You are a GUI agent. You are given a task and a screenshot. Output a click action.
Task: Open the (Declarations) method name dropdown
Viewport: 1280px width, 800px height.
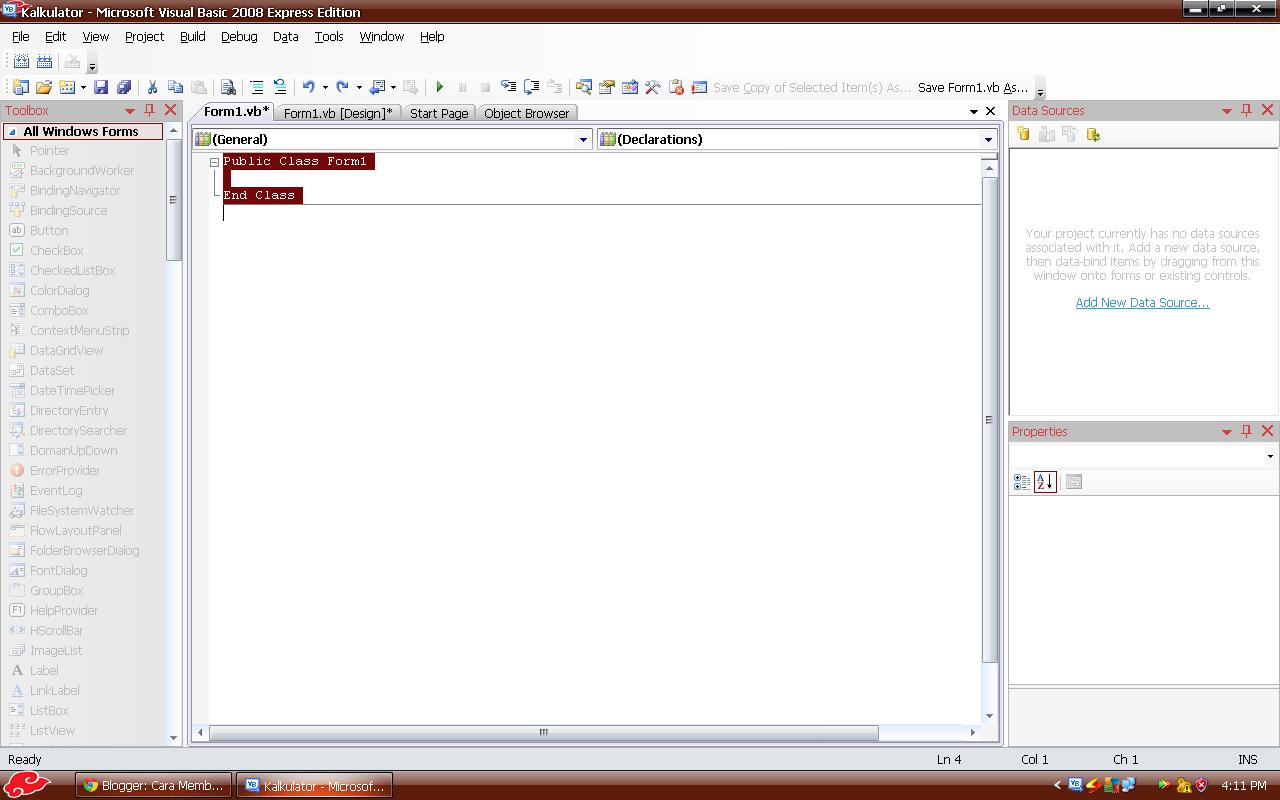click(988, 140)
